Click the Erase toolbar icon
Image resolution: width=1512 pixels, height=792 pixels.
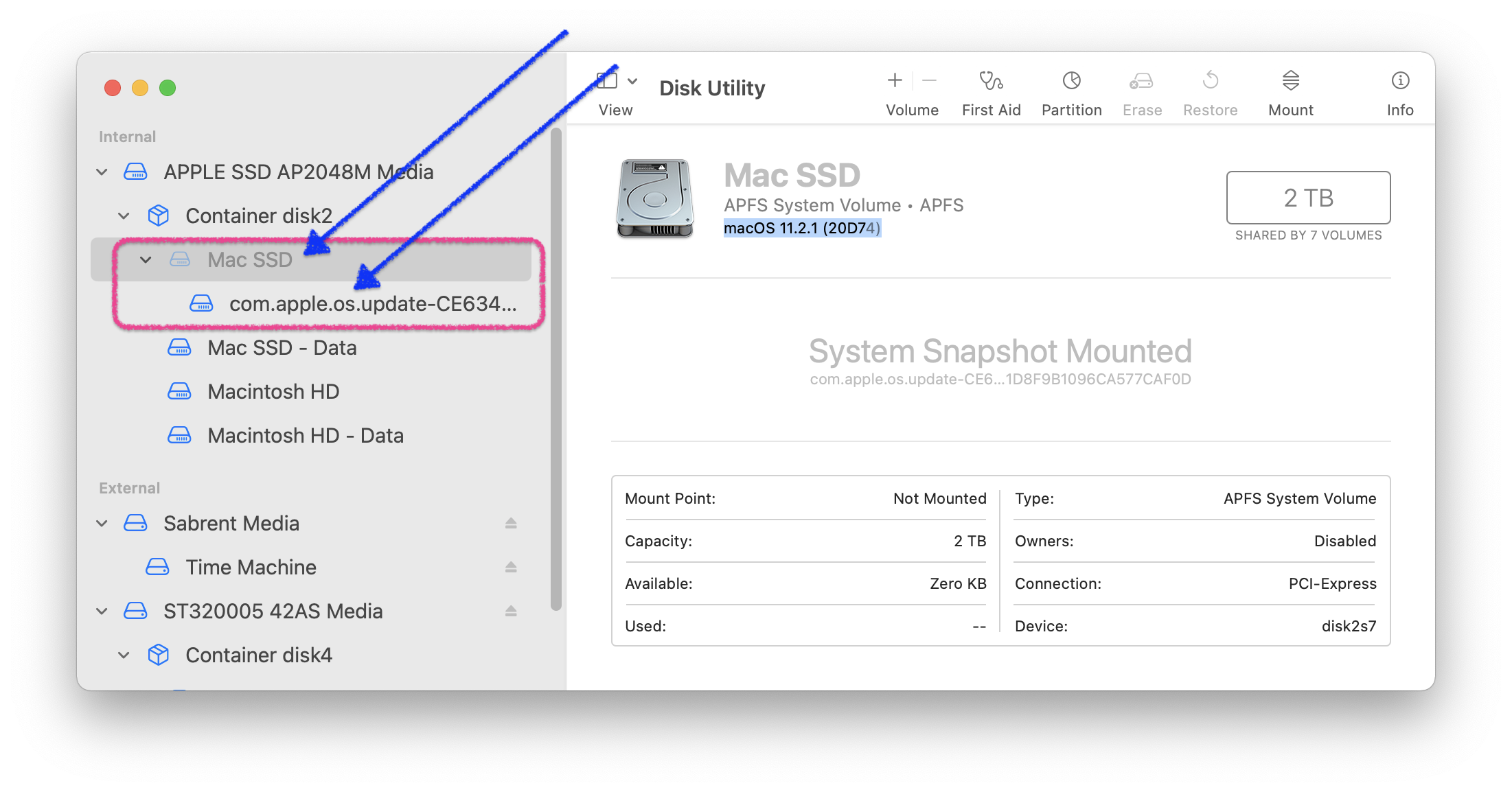click(1141, 81)
